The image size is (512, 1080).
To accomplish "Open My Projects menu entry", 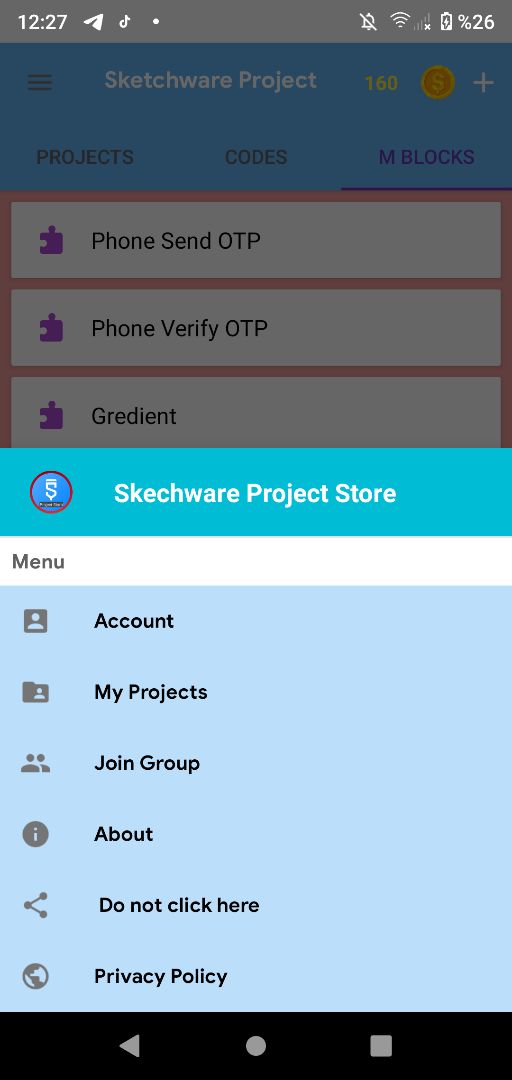I will click(x=256, y=692).
